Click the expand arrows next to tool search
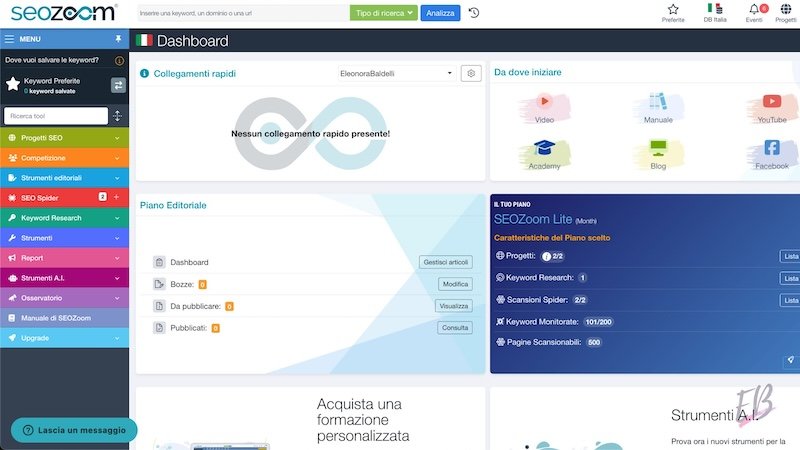Image resolution: width=800 pixels, height=450 pixels. point(117,116)
